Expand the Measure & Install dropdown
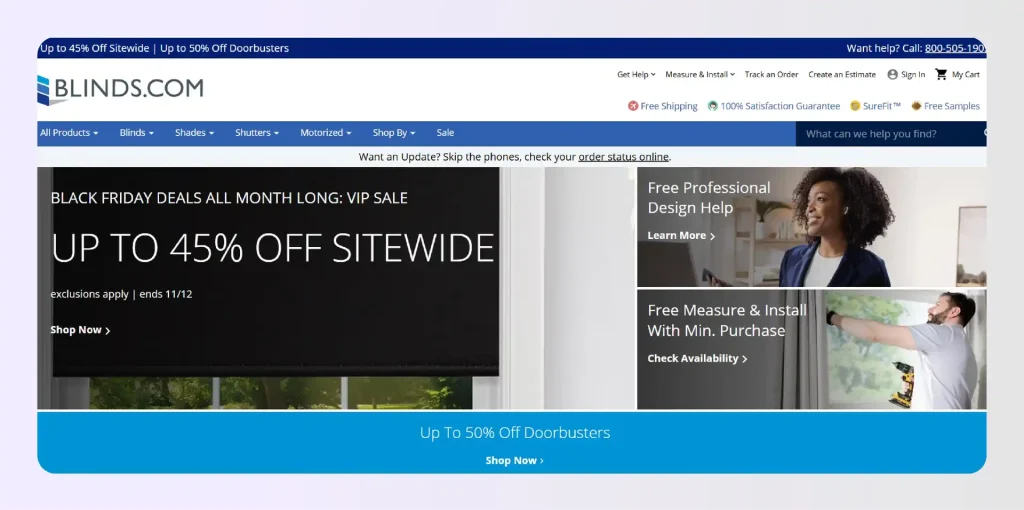 [699, 74]
